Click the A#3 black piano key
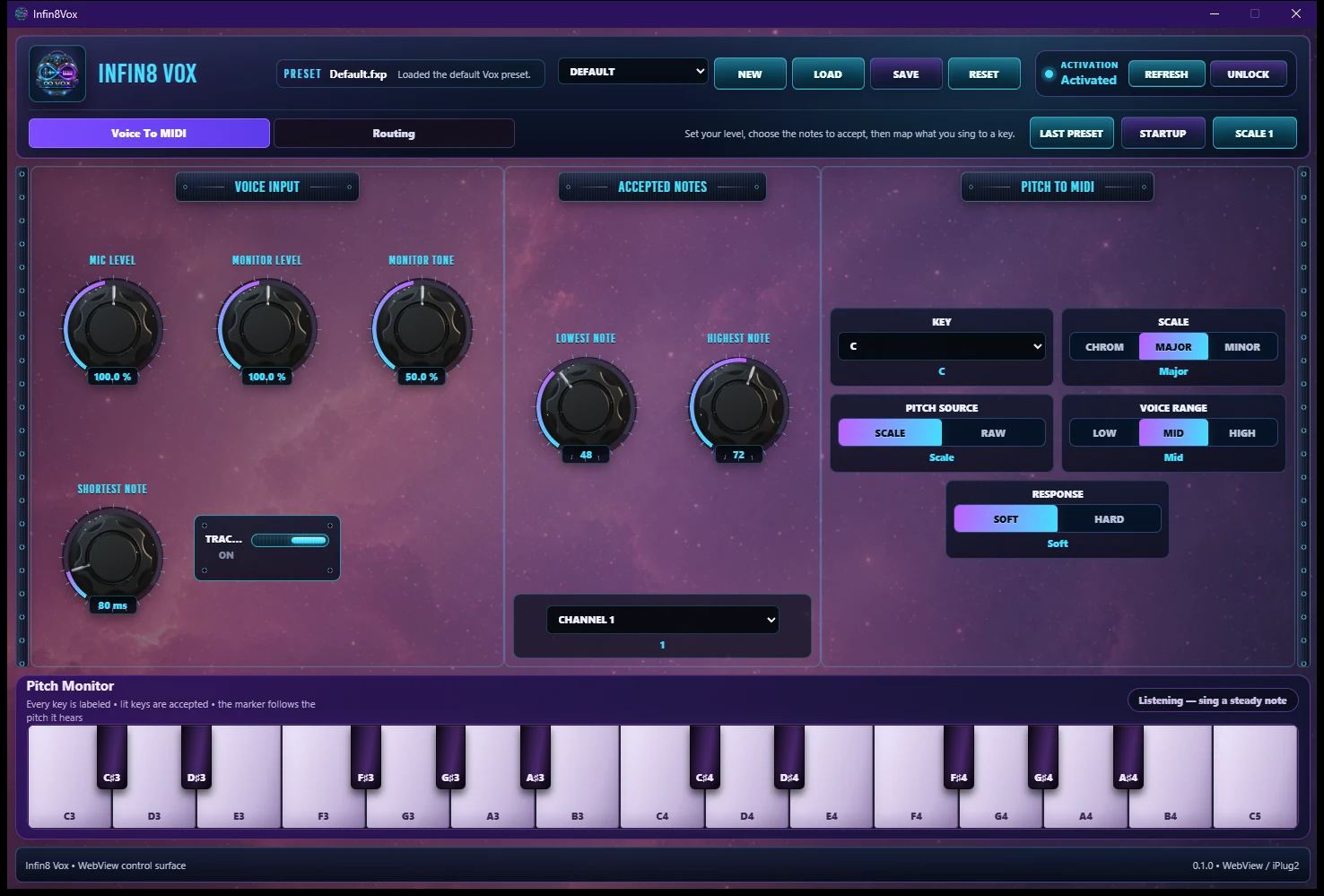Viewport: 1324px width, 896px height. click(536, 756)
